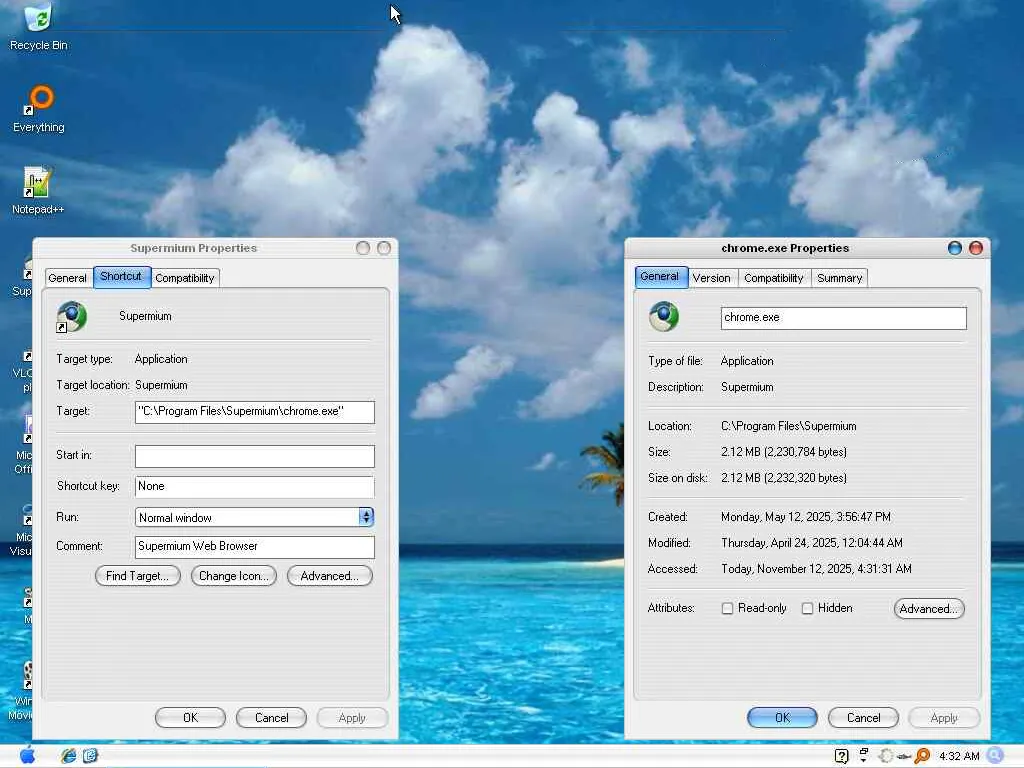Viewport: 1024px width, 768px height.
Task: Cancel the Supermium Properties dialog
Action: point(272,718)
